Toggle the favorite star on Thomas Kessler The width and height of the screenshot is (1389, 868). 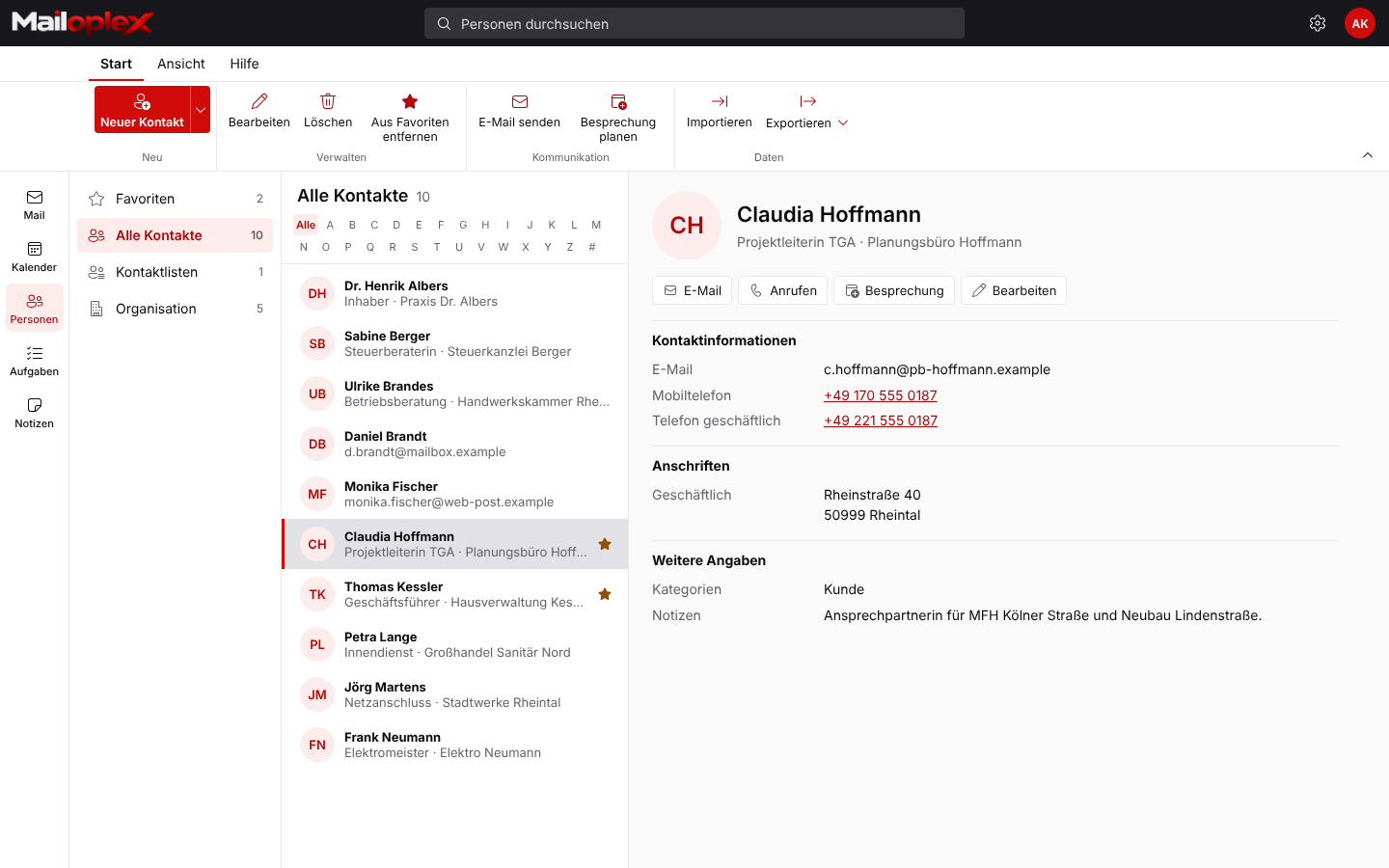(605, 594)
